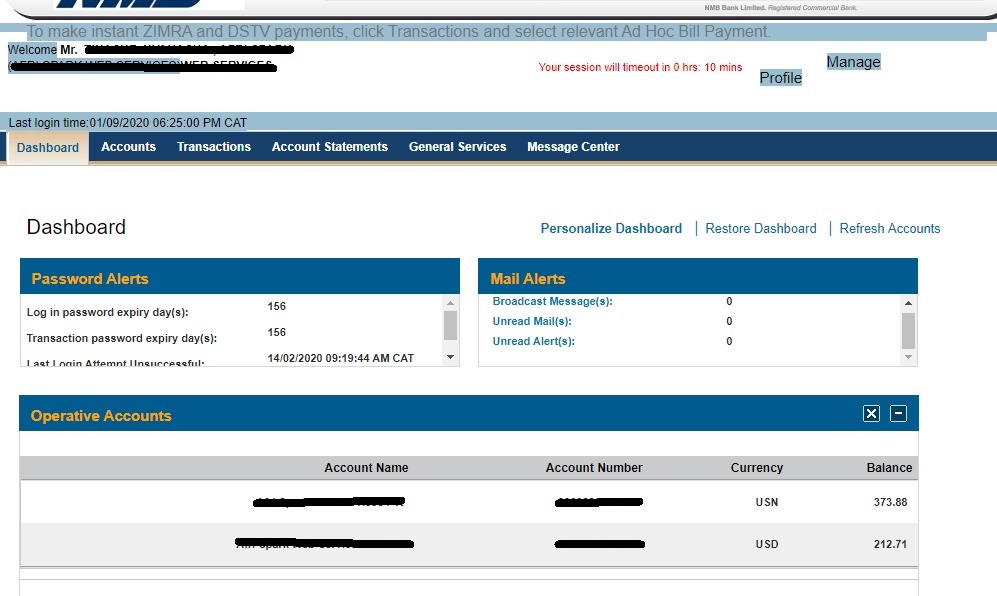
Task: Go to Message Center
Action: (x=573, y=147)
